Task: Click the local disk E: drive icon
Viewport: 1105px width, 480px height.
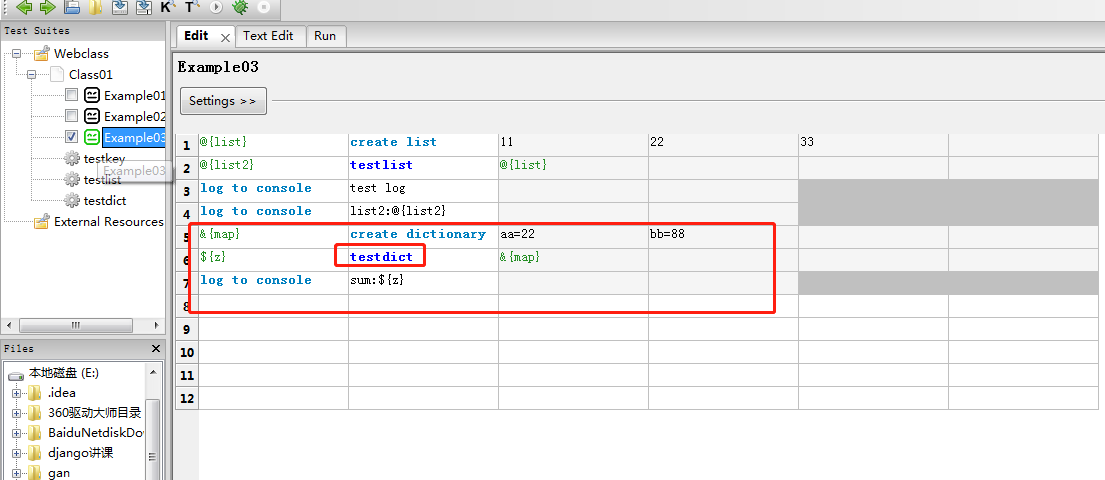Action: click(x=16, y=374)
